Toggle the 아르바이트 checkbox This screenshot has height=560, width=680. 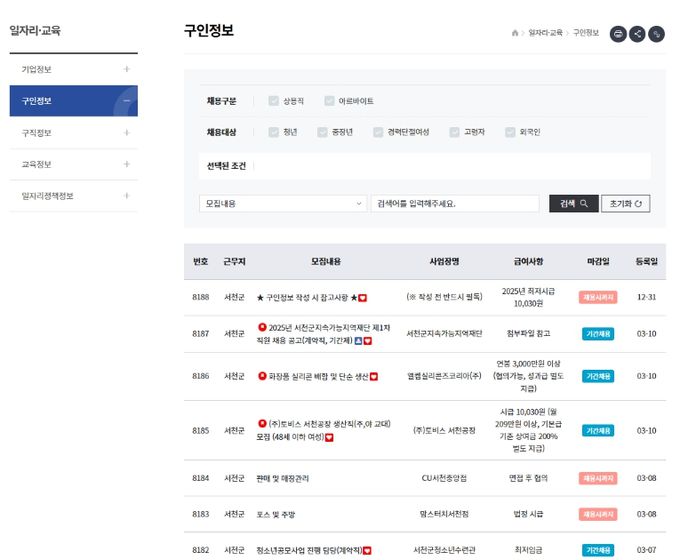pyautogui.click(x=329, y=101)
